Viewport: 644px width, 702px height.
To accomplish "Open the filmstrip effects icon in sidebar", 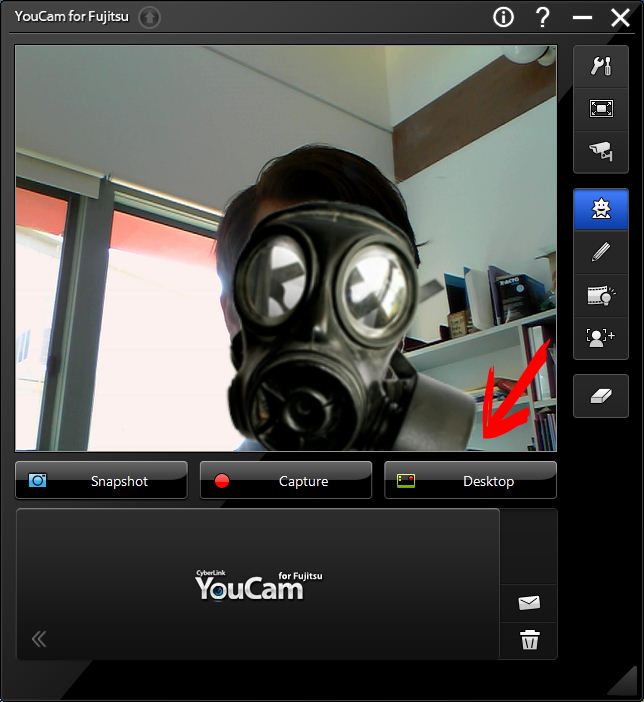I will point(600,295).
